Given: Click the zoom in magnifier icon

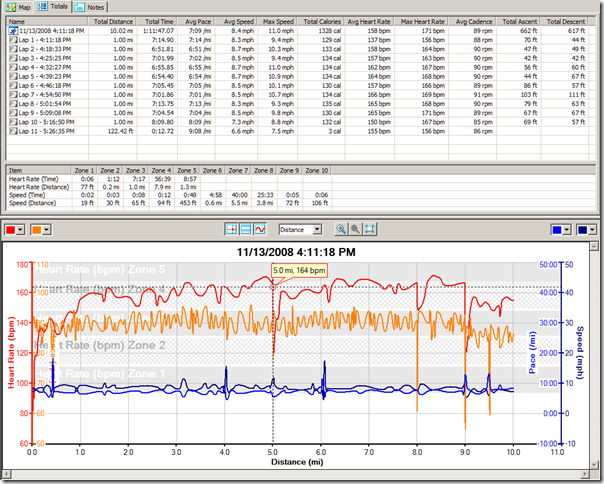Looking at the screenshot, I should pyautogui.click(x=342, y=229).
